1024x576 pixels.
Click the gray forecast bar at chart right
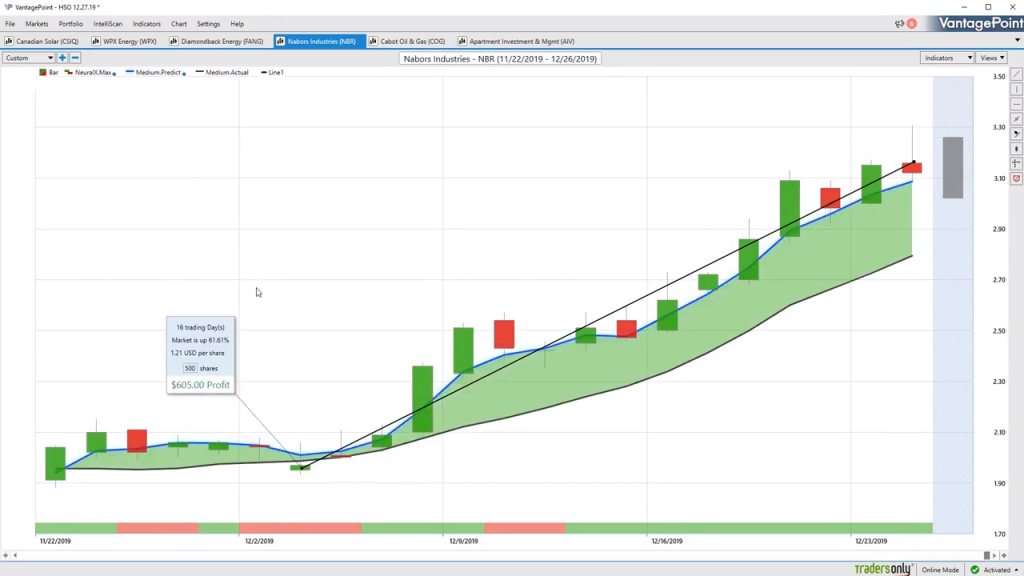[953, 167]
